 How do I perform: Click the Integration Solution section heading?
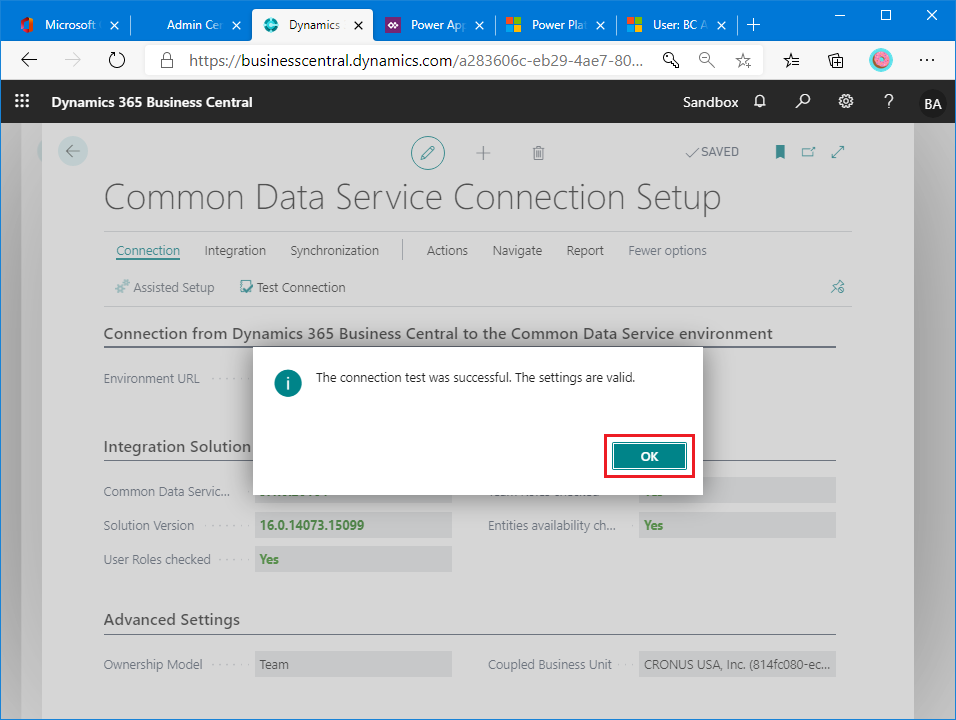tap(177, 446)
